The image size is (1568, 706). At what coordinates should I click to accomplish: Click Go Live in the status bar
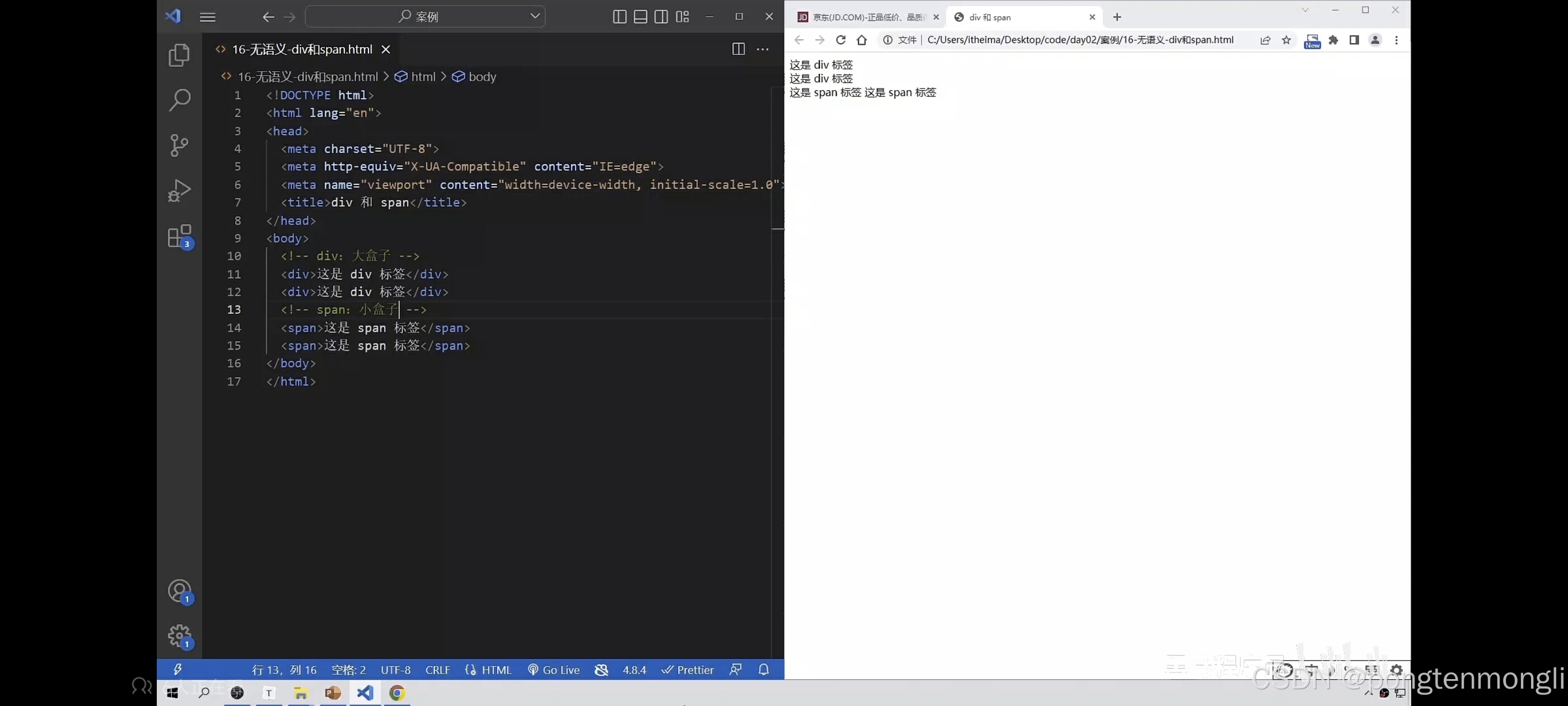[x=553, y=670]
